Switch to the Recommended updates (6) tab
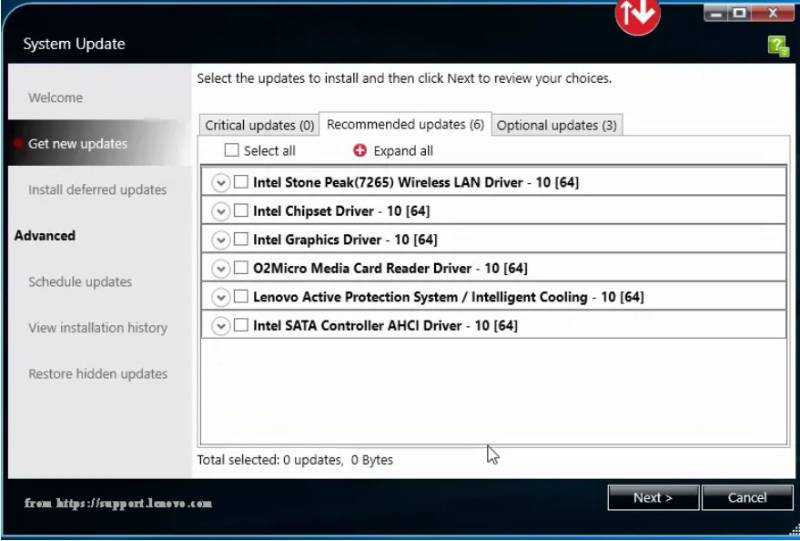800x541 pixels. tap(405, 124)
